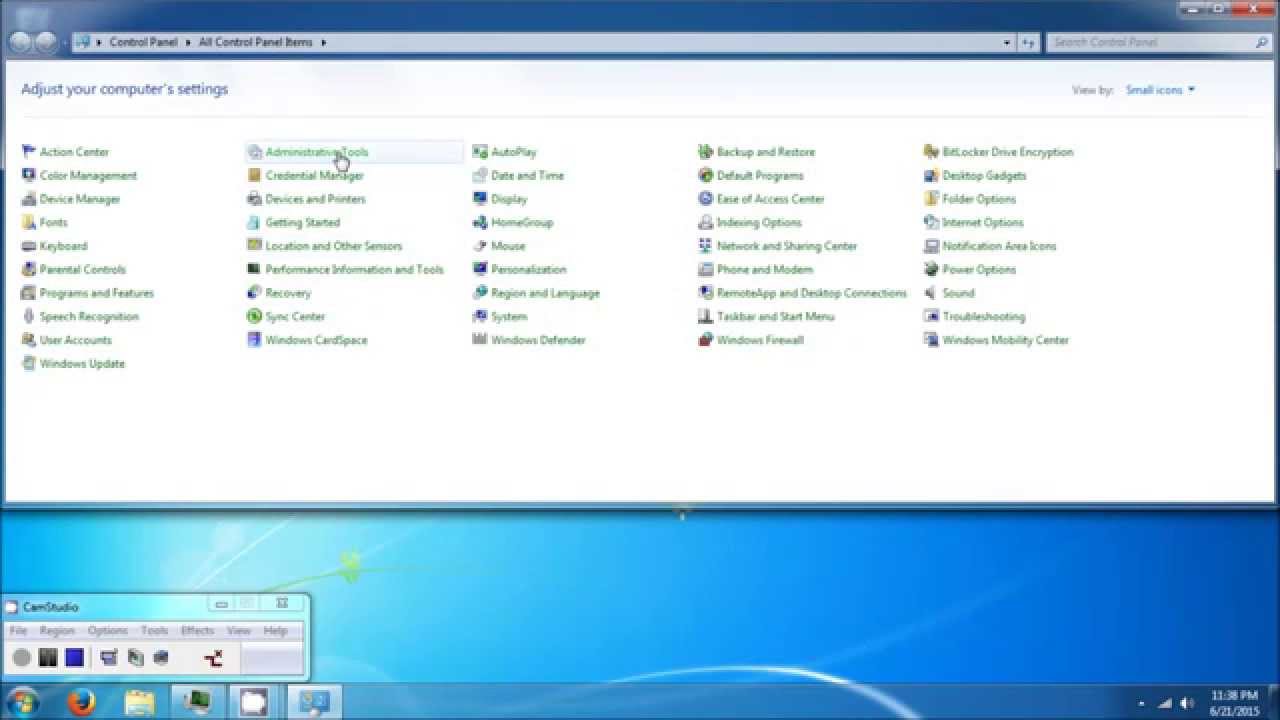Click the Toggle View icon in CamStudio toolbar

(109, 657)
